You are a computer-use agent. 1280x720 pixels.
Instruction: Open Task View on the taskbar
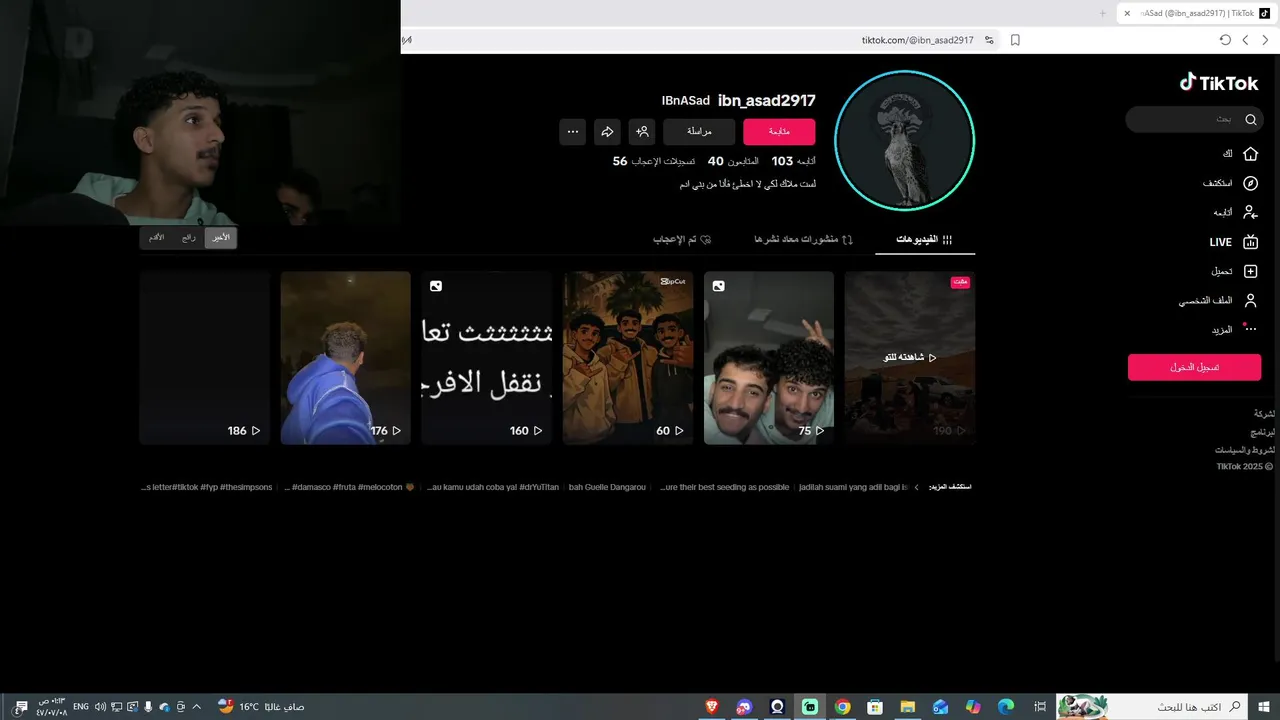click(x=1039, y=707)
